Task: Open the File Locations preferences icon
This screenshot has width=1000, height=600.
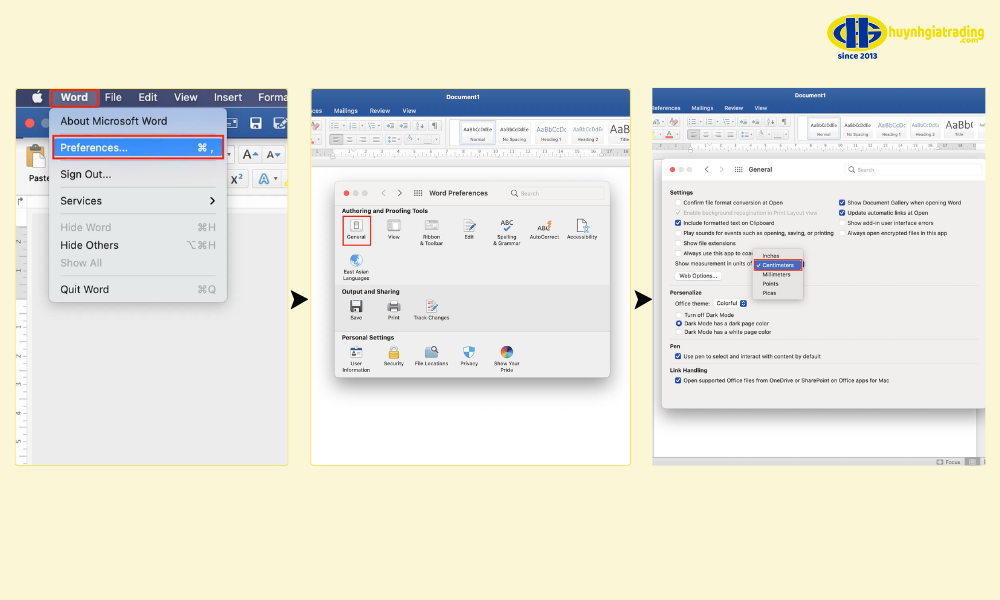Action: (431, 354)
